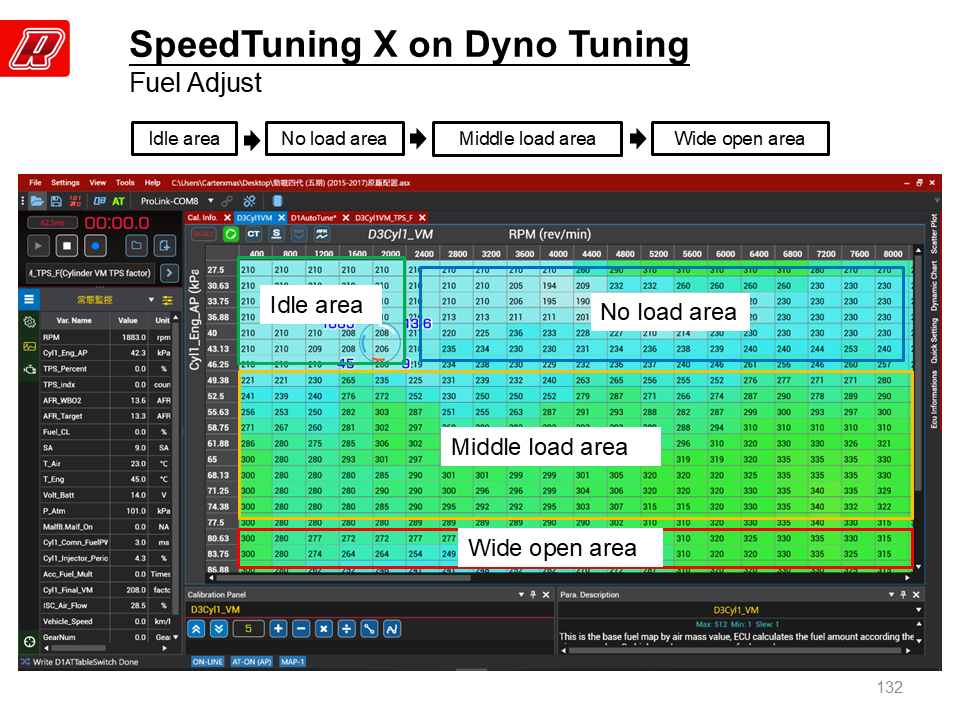
Task: Switch to the D1AutoTune* tab
Action: (313, 217)
